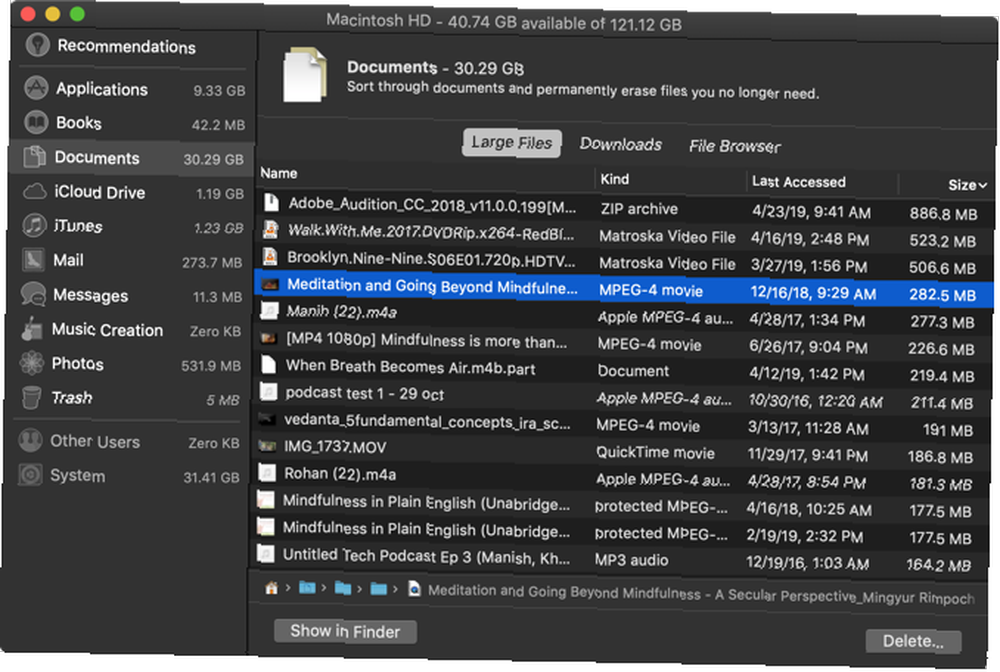Click the iTunes music note icon
This screenshot has height=672, width=1000.
tap(34, 225)
